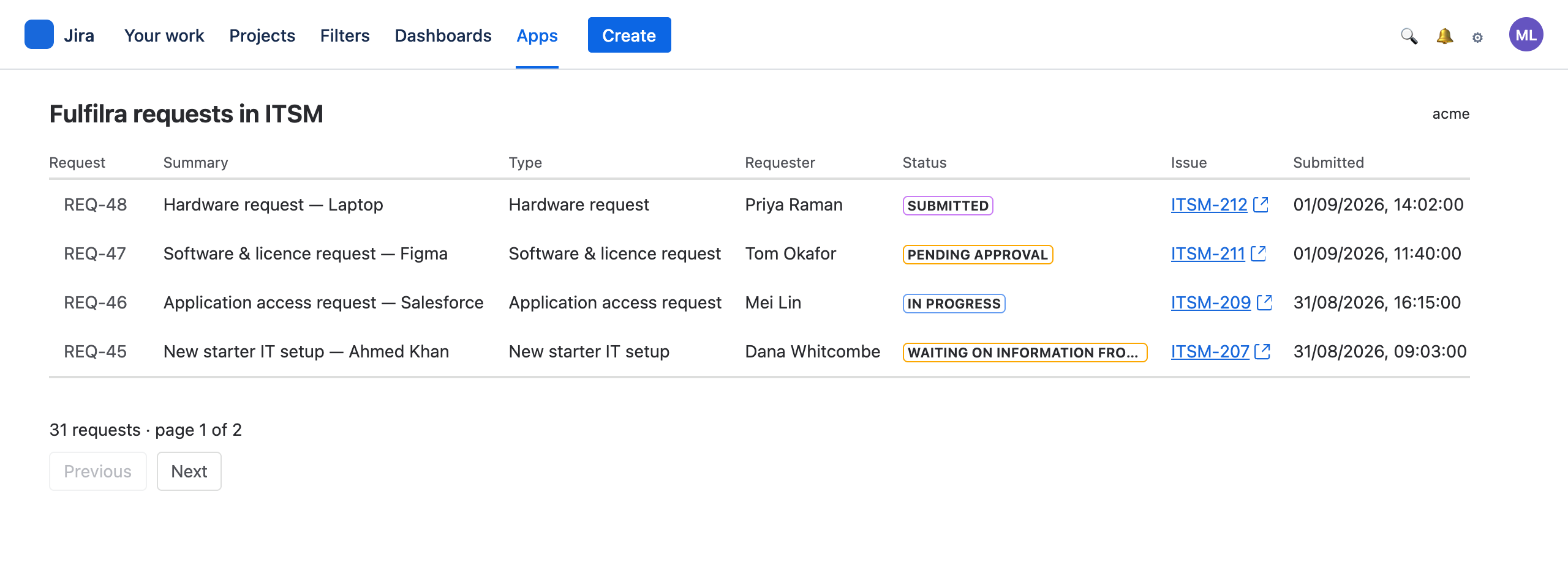Click the external-link icon next to ITSM-211
The width and height of the screenshot is (1568, 579).
[x=1258, y=253]
